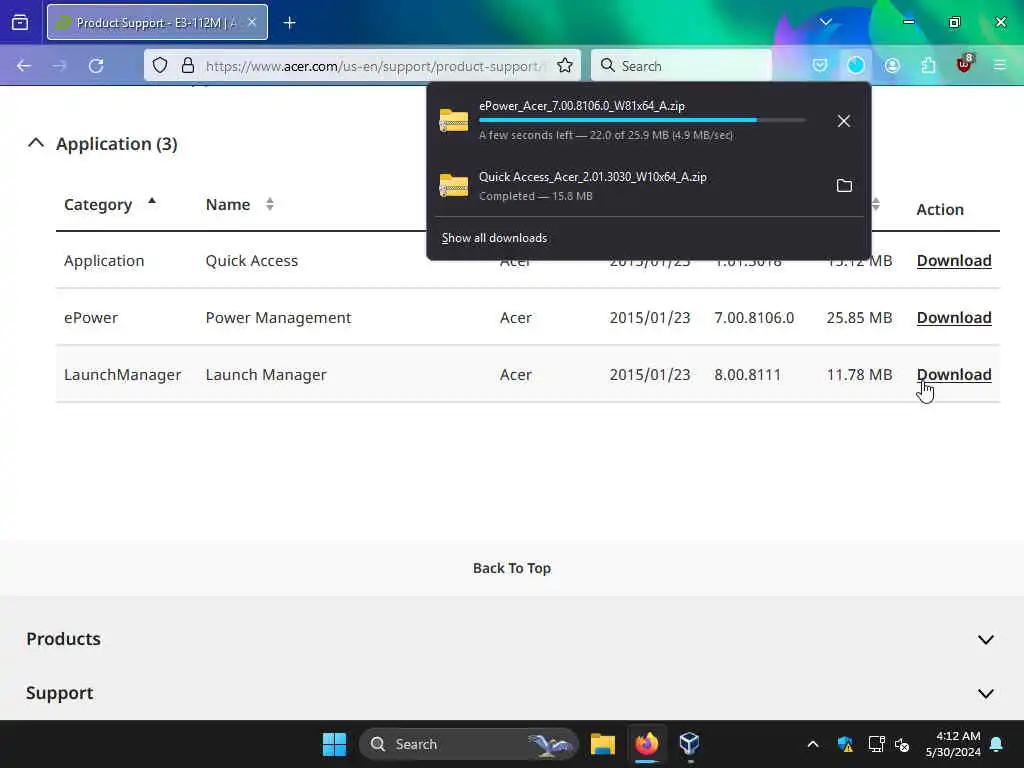Open the clock and date 4:12 AM
The image size is (1024, 768).
953,744
